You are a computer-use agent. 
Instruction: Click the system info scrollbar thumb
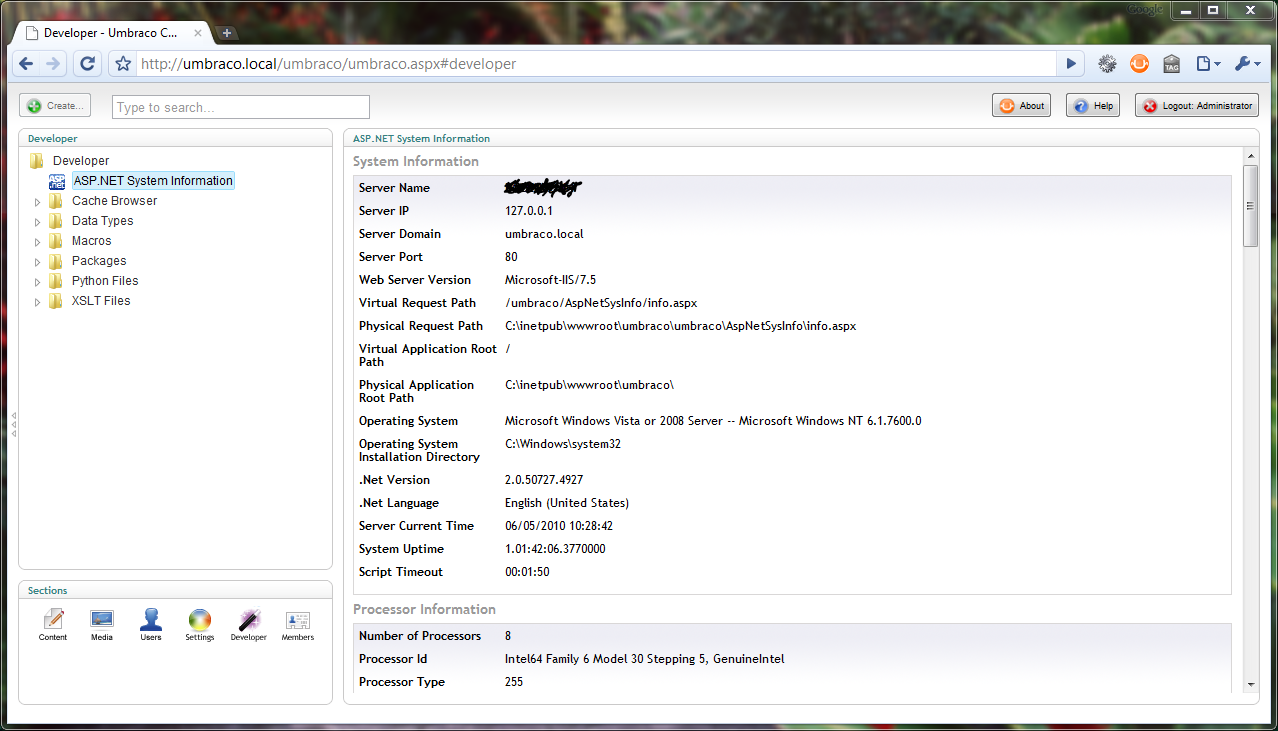(x=1250, y=206)
